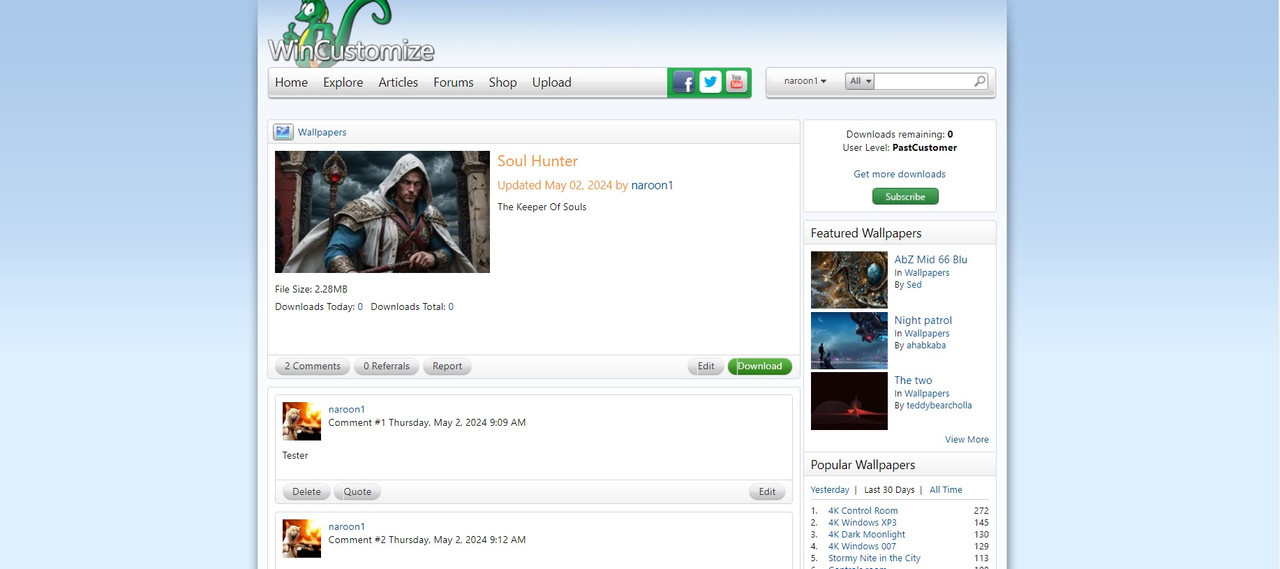Open the Articles menu

(x=398, y=82)
